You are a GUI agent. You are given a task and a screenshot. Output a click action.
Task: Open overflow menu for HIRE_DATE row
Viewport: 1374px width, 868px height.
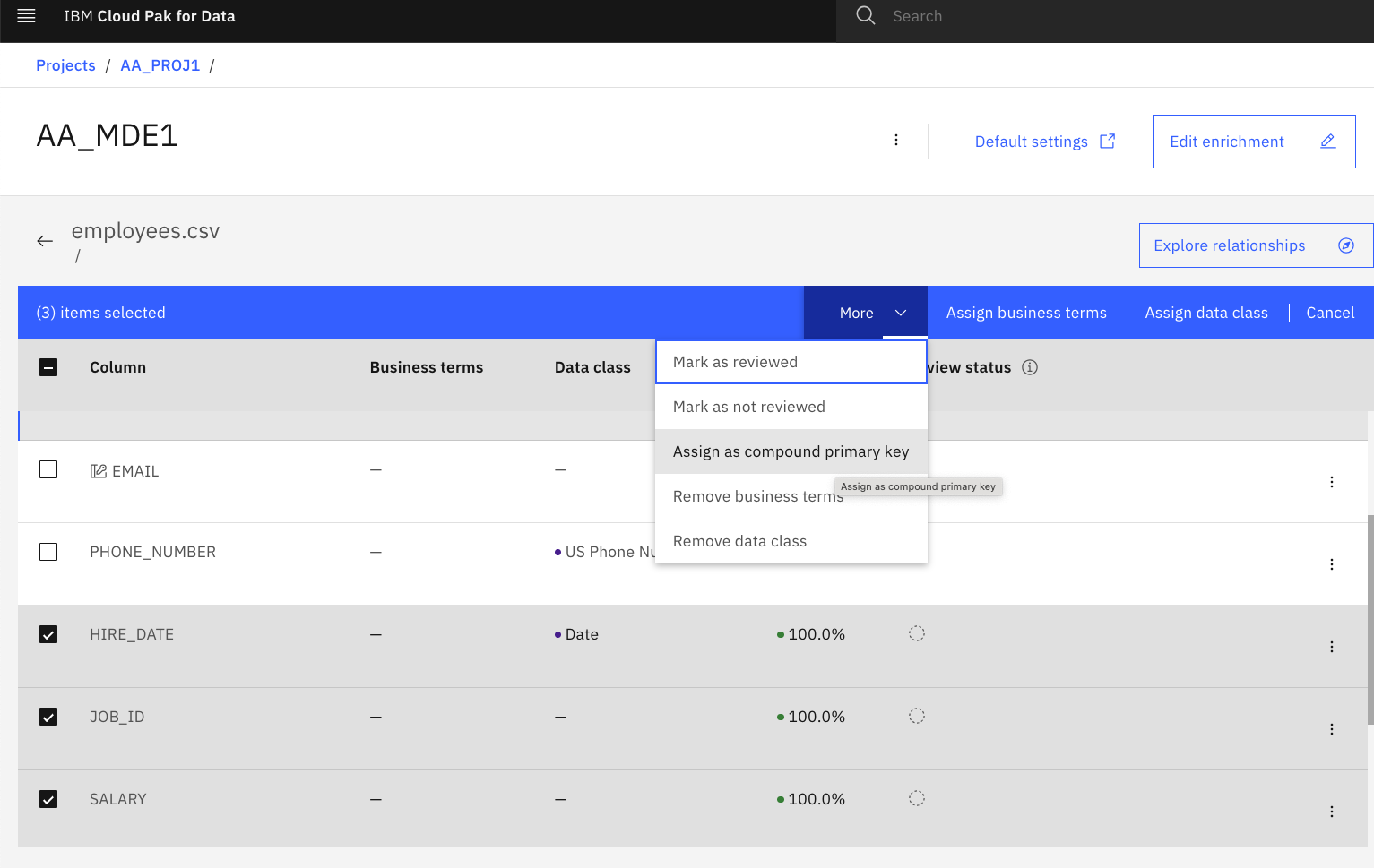pos(1331,647)
